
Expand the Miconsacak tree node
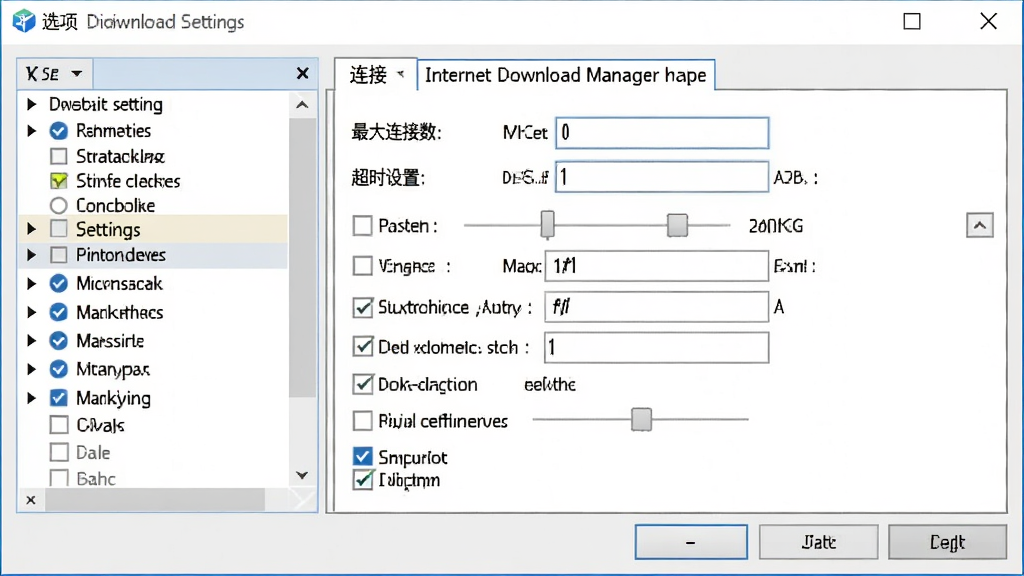(x=31, y=283)
